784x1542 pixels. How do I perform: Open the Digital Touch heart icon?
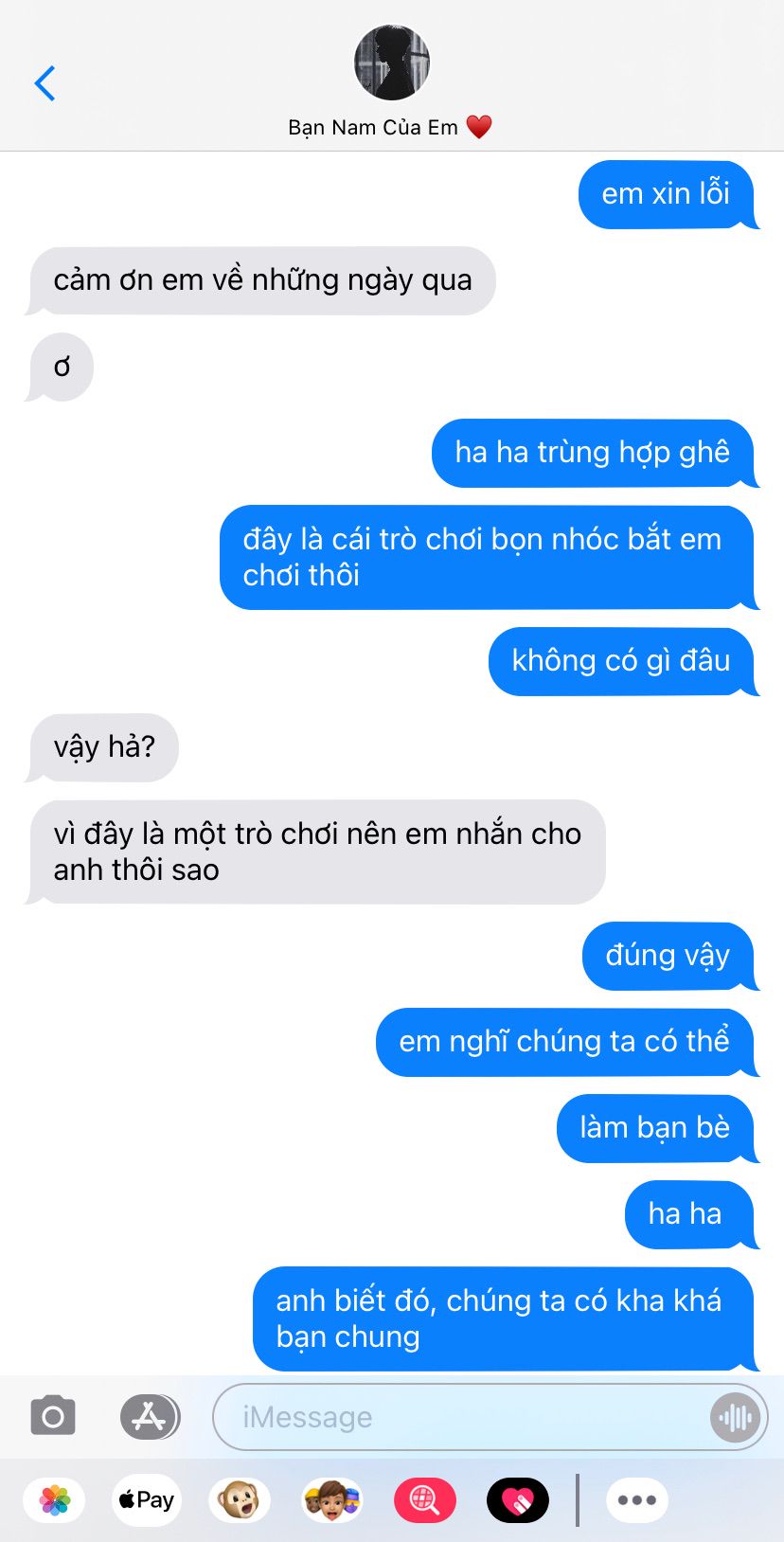517,1500
